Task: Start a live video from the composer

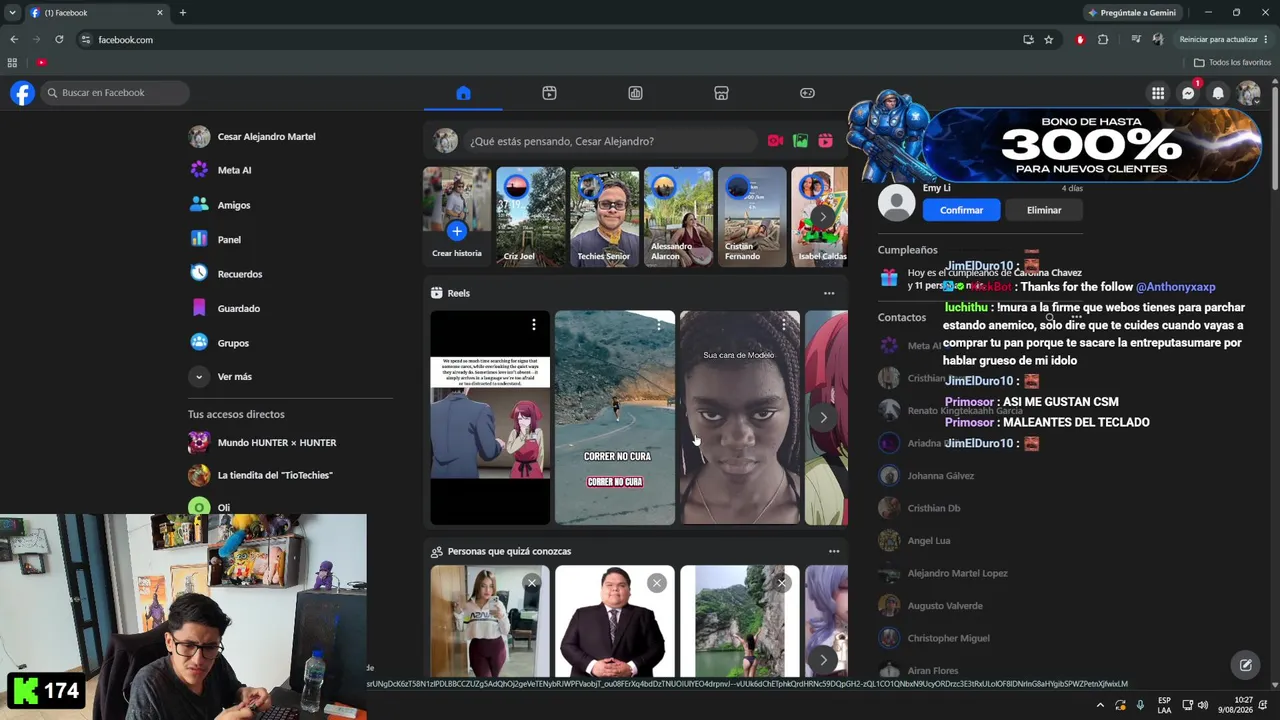Action: tap(775, 141)
